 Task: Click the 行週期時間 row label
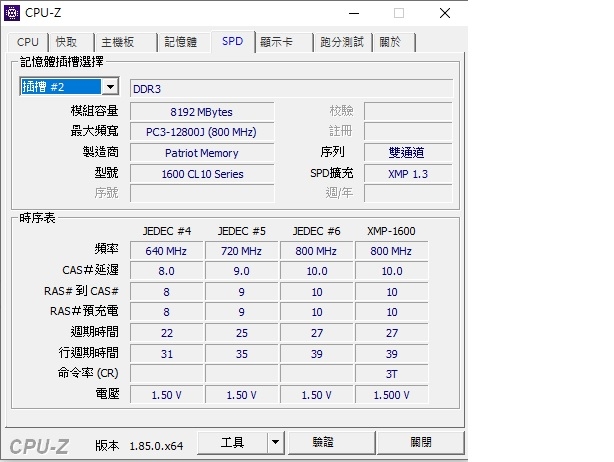(x=89, y=352)
